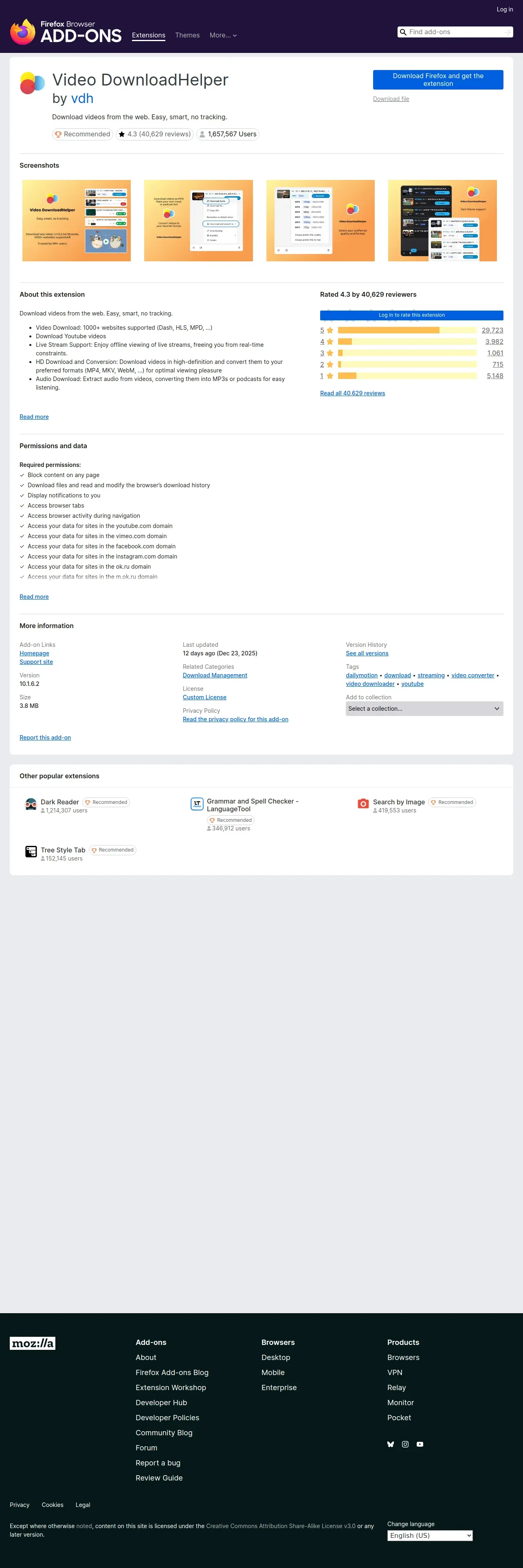This screenshot has width=523, height=1568.
Task: Focus the Find add-ons search field
Action: pos(455,32)
